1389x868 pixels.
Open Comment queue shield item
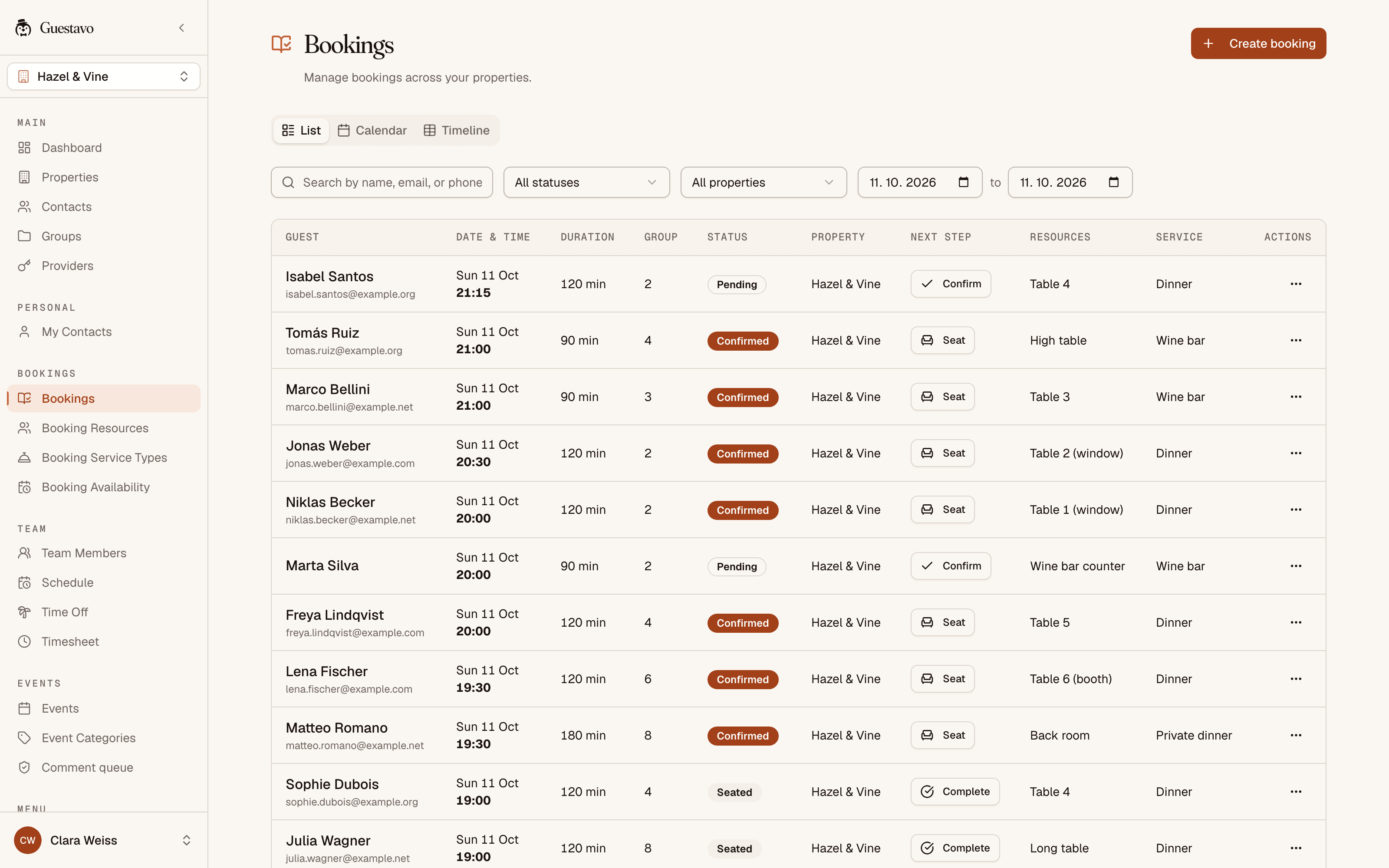pyautogui.click(x=104, y=767)
